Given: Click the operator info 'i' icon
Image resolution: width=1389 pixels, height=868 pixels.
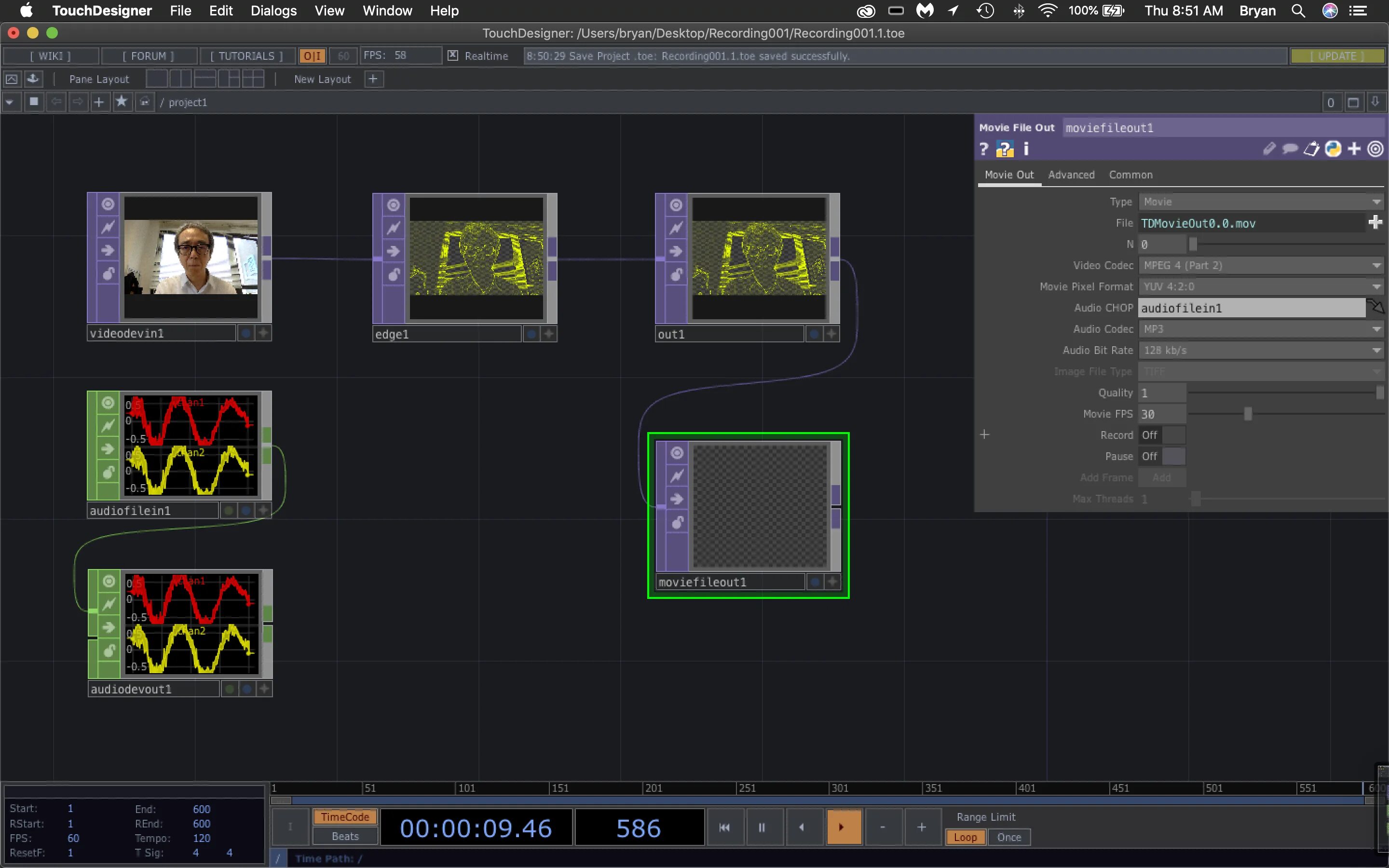Looking at the screenshot, I should [1026, 149].
